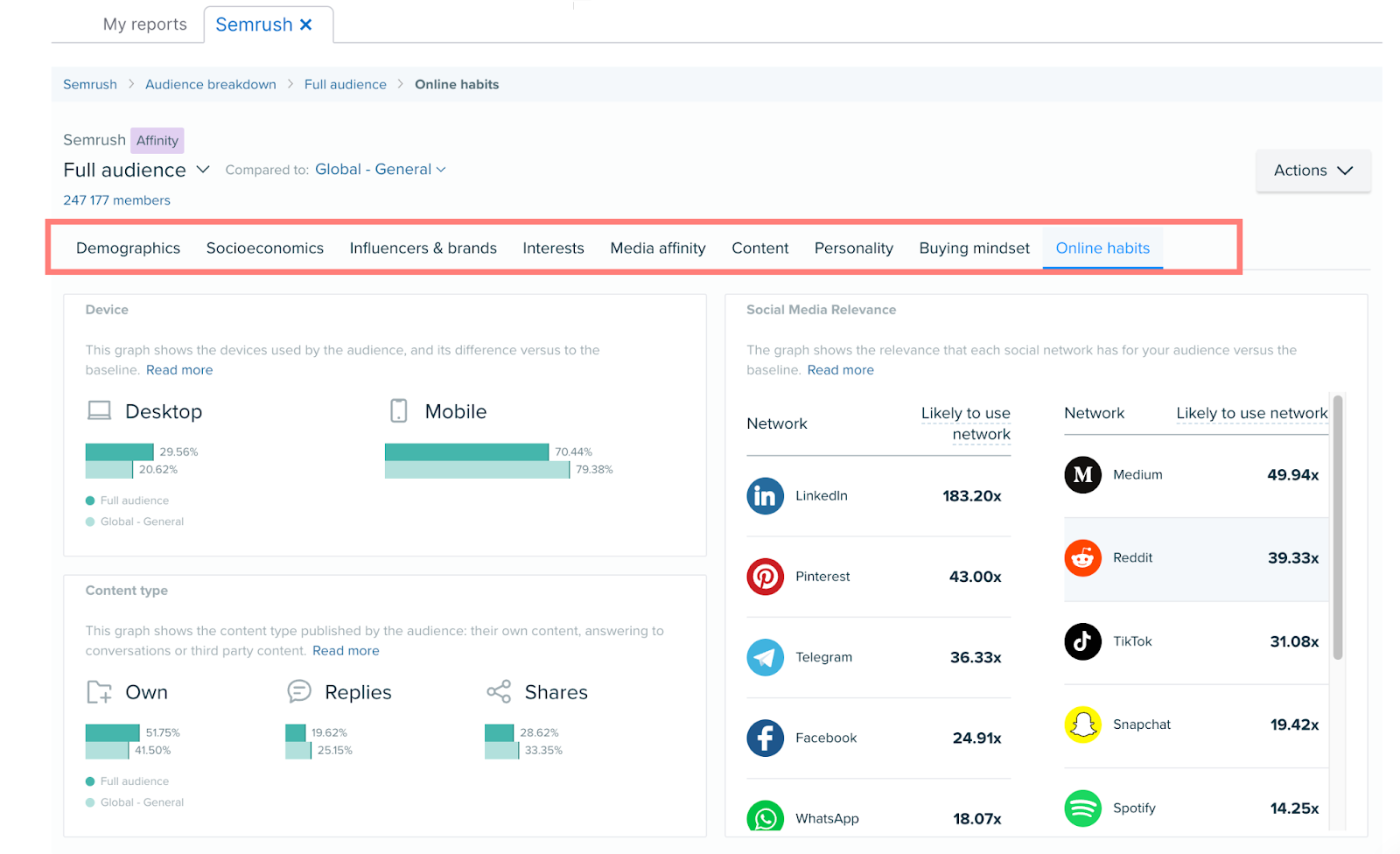Screen dimensions: 1400x854
Task: Open the Content tab
Action: click(x=760, y=248)
